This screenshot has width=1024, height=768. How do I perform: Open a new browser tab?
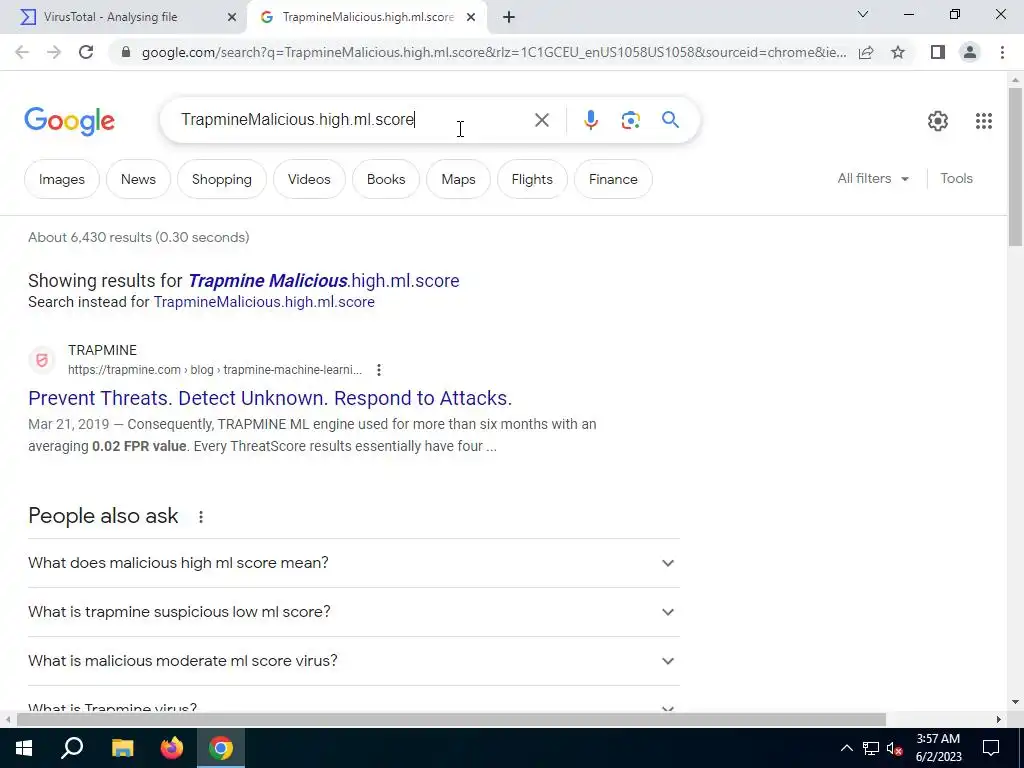click(x=509, y=18)
